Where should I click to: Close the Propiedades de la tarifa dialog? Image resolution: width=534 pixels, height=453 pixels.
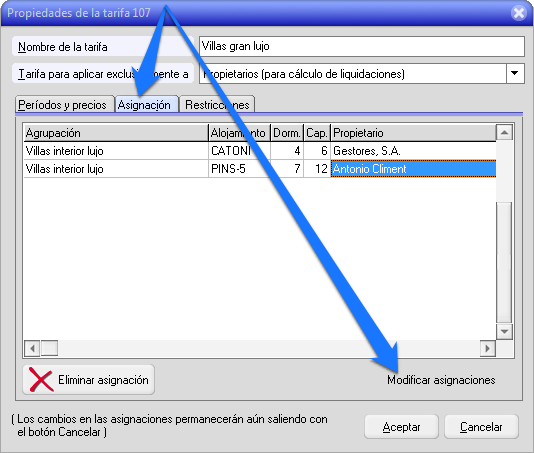519,13
